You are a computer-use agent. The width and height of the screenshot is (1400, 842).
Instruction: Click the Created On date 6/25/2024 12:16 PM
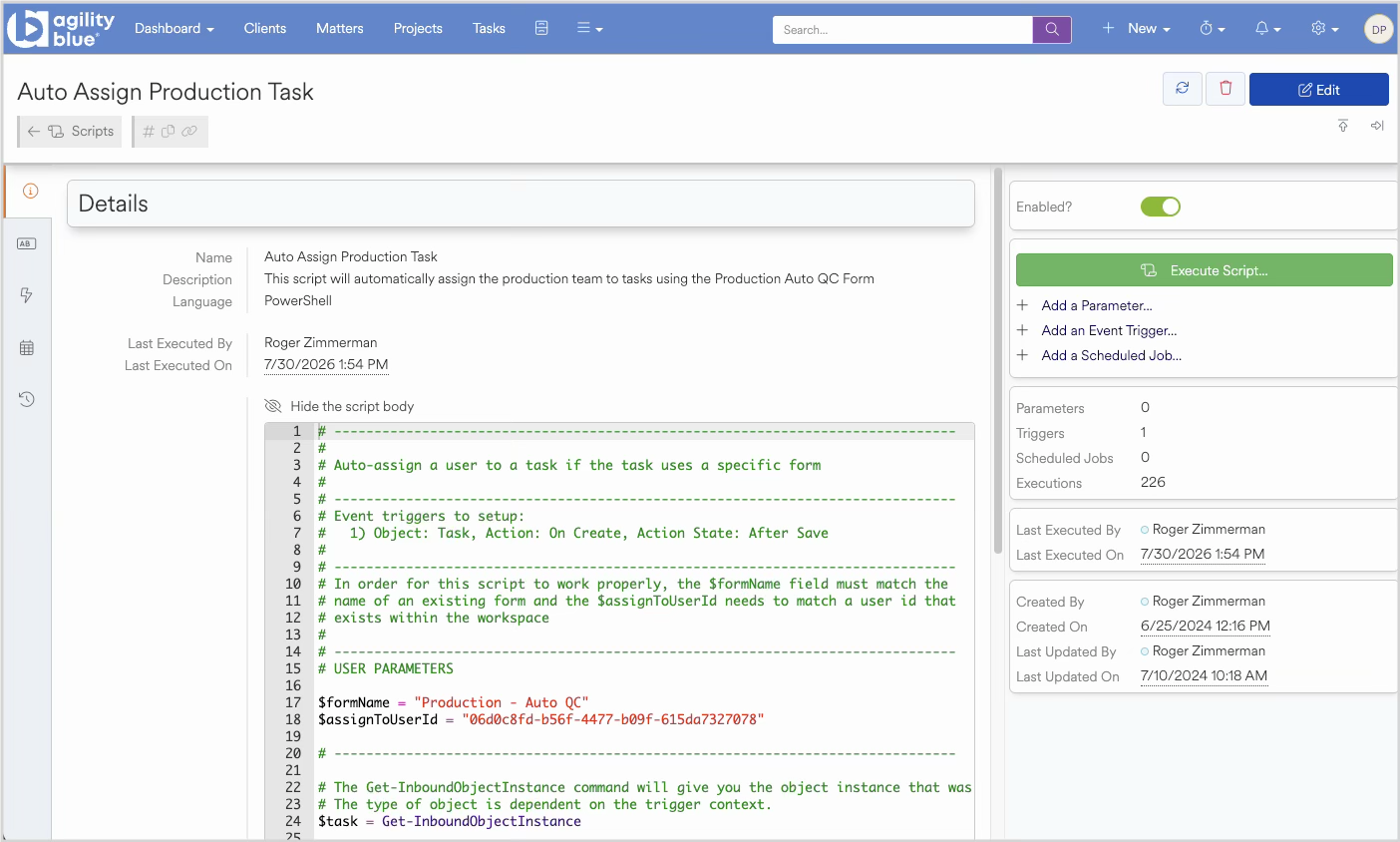click(x=1206, y=626)
